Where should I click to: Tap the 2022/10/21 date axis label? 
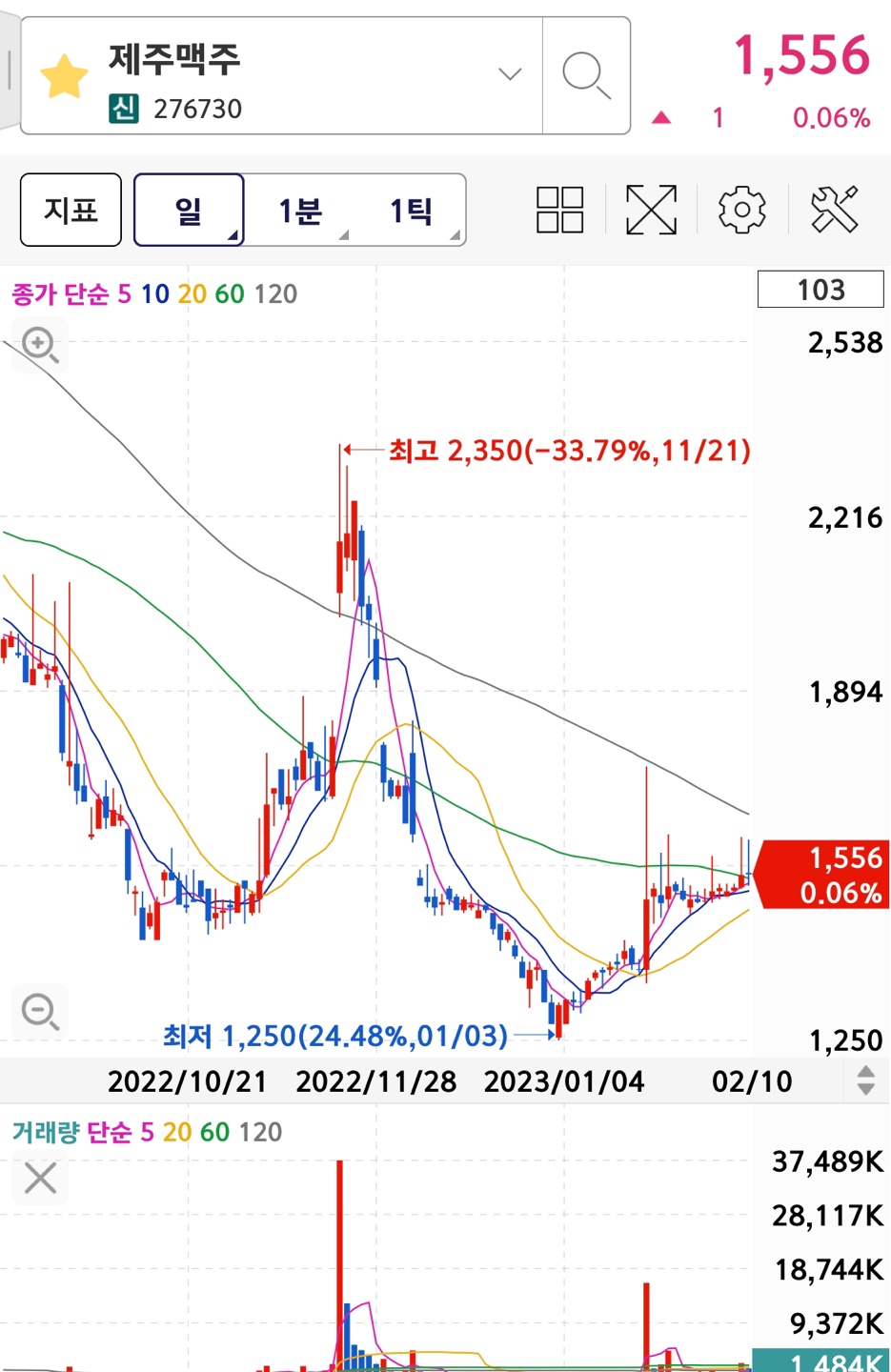coord(187,1081)
